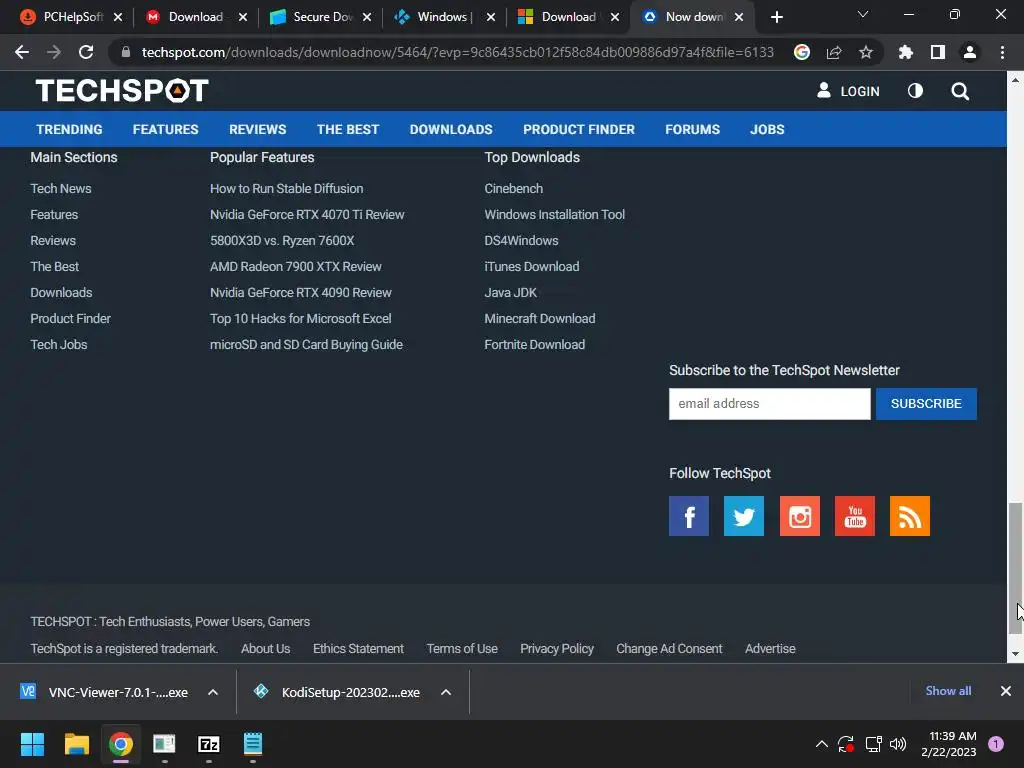Open VNC-Viewer-7.0.1 downloaded file

[104, 692]
